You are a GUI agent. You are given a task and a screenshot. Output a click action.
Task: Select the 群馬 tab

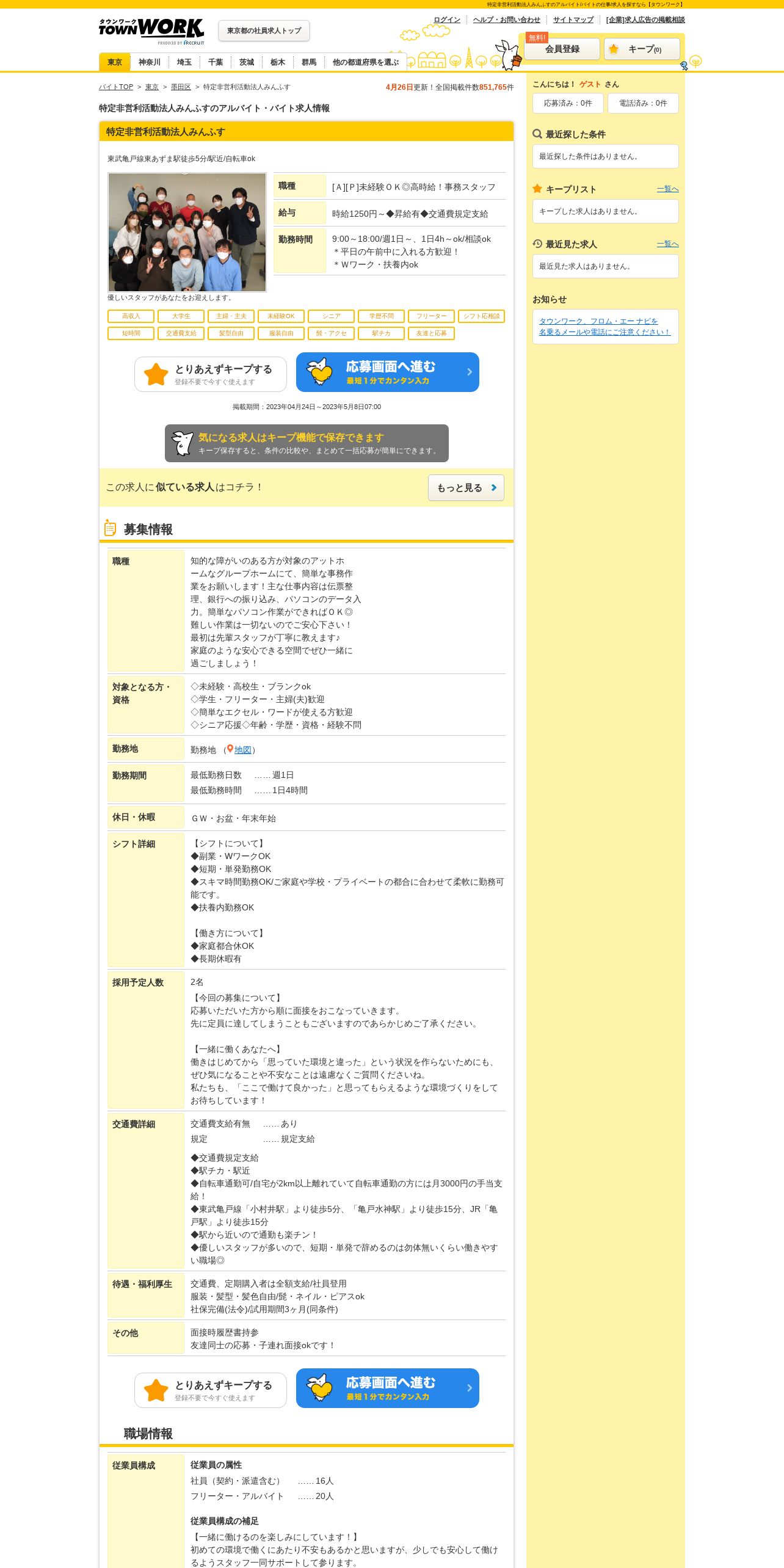click(x=309, y=62)
